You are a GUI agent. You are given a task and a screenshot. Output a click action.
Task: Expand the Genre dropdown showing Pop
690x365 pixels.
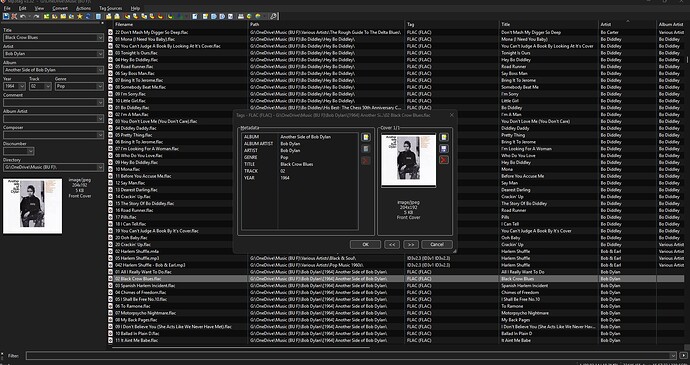click(x=100, y=86)
